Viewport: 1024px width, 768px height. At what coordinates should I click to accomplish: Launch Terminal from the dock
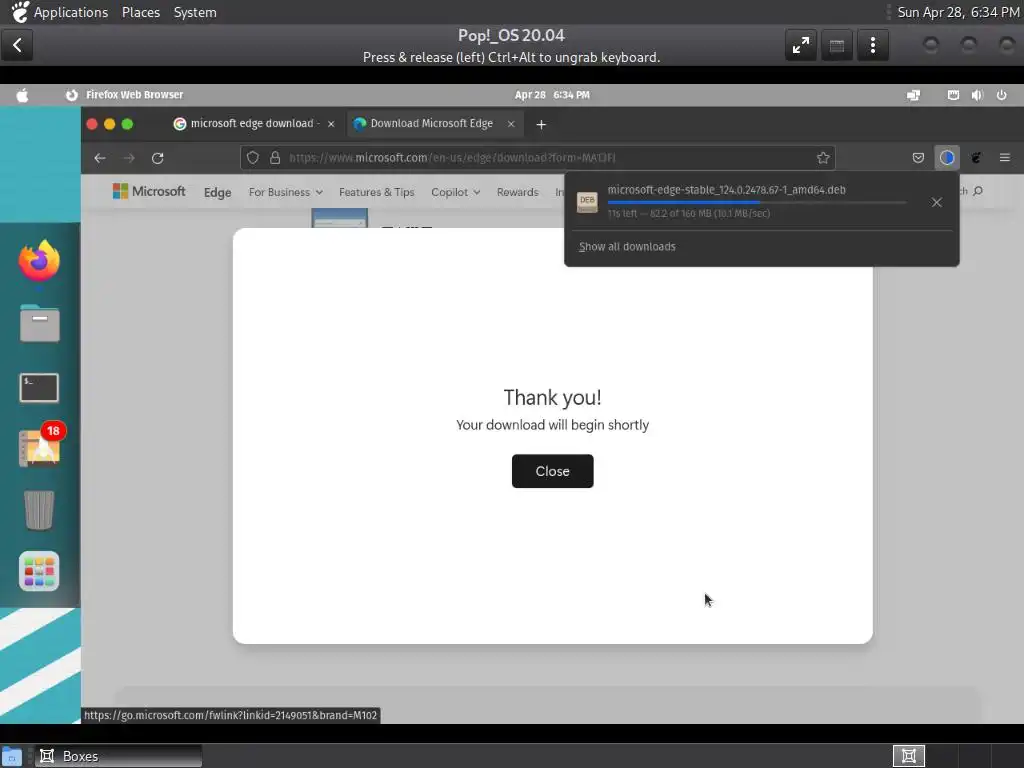pyautogui.click(x=39, y=388)
